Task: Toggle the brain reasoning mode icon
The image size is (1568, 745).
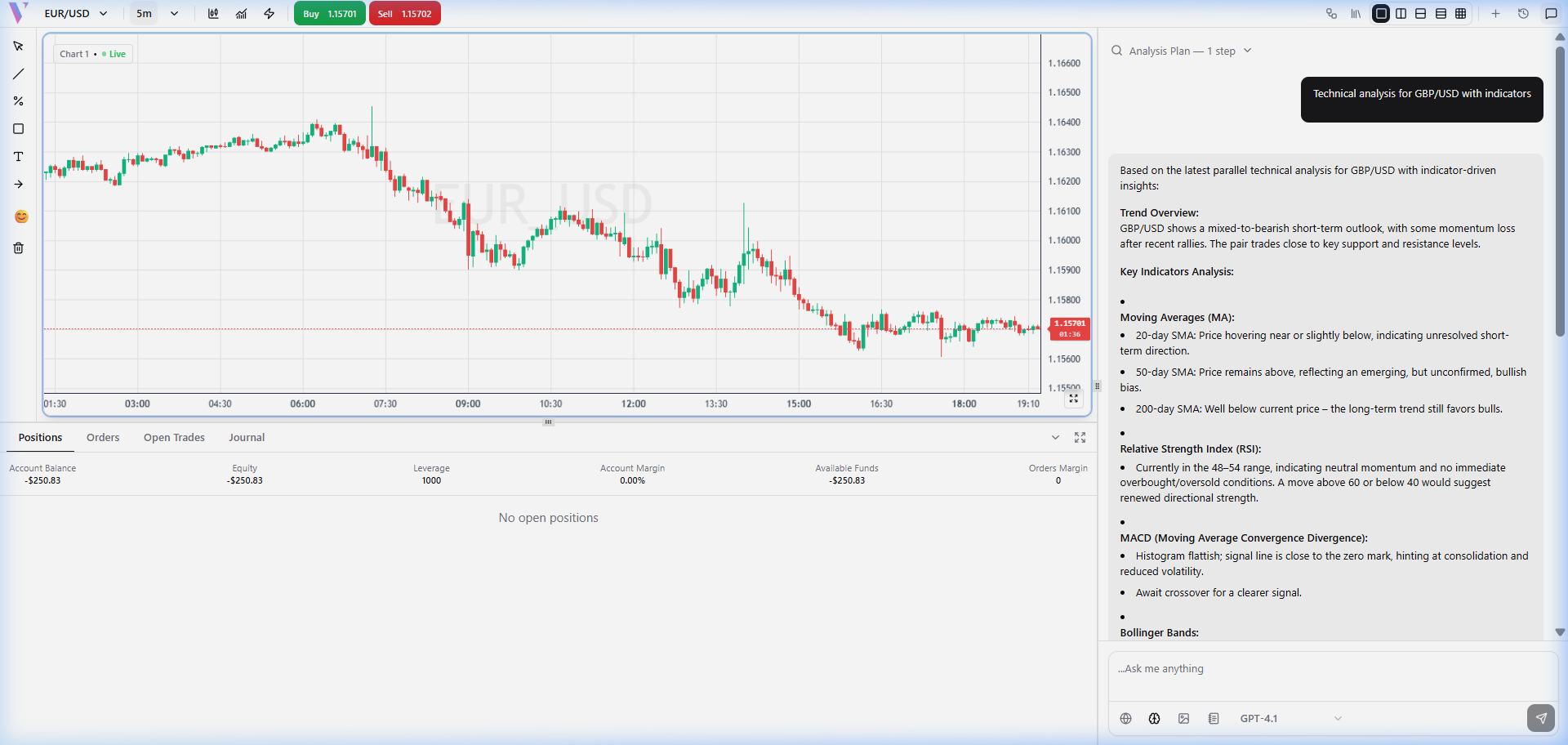Action: 1154,719
